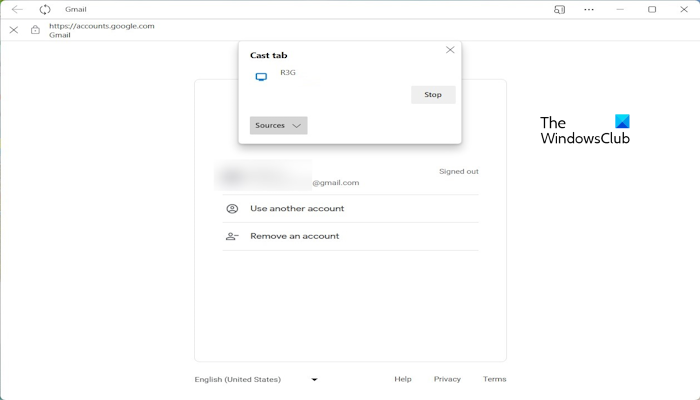Viewport: 700px width, 400px height.
Task: Click Use another account
Action: coord(297,209)
